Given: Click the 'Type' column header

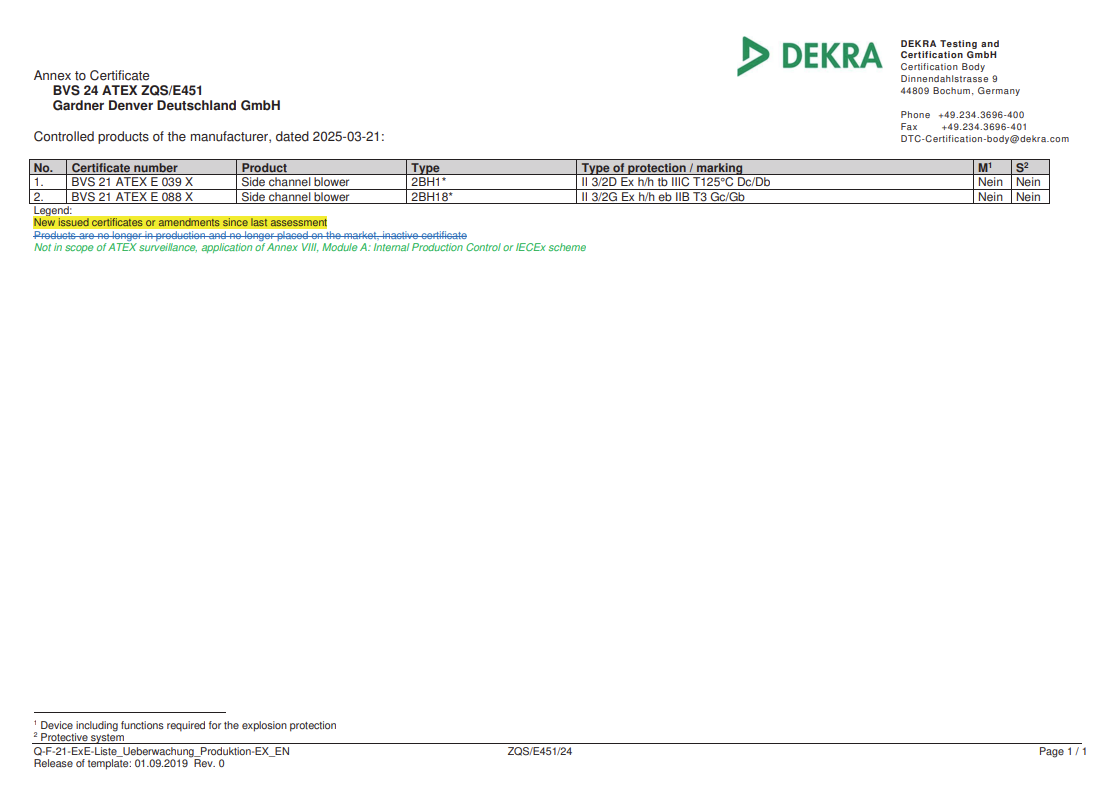Looking at the screenshot, I should 491,168.
